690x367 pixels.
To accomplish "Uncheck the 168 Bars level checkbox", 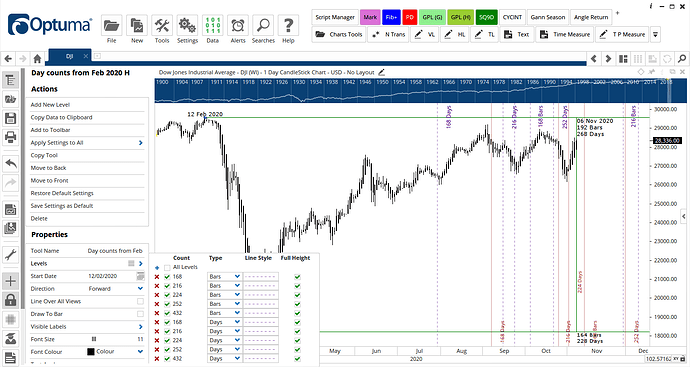I will click(x=167, y=277).
